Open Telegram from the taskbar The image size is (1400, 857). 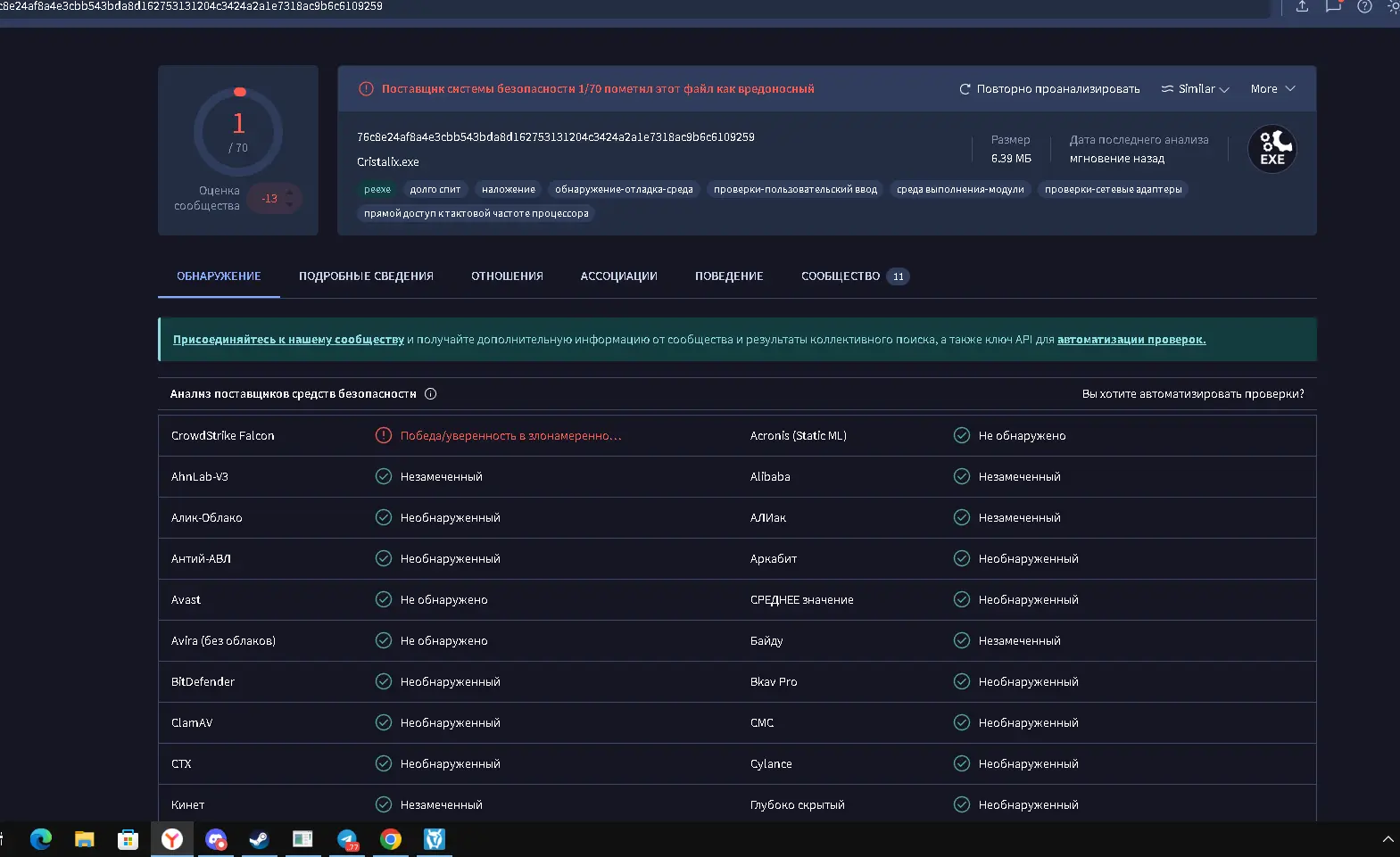(x=347, y=839)
